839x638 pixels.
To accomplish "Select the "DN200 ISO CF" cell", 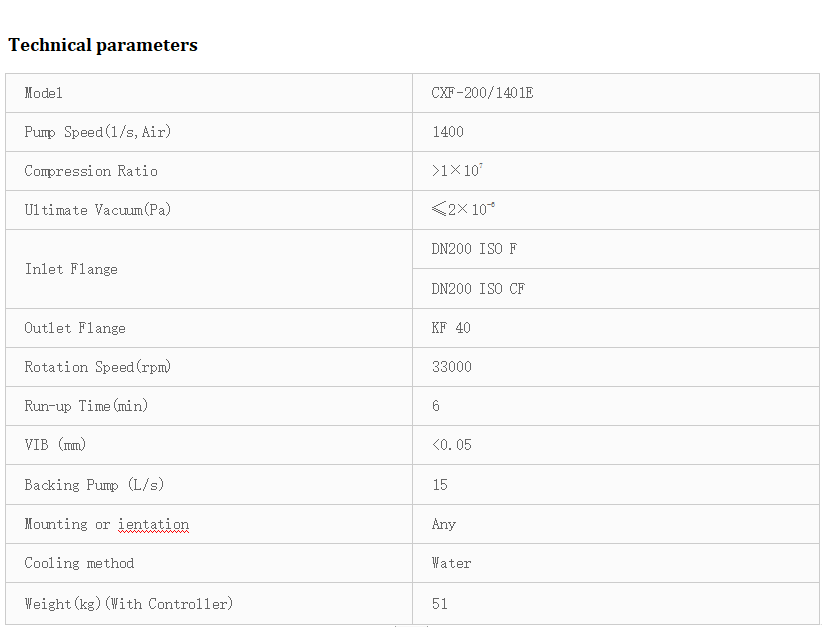I will 478,289.
